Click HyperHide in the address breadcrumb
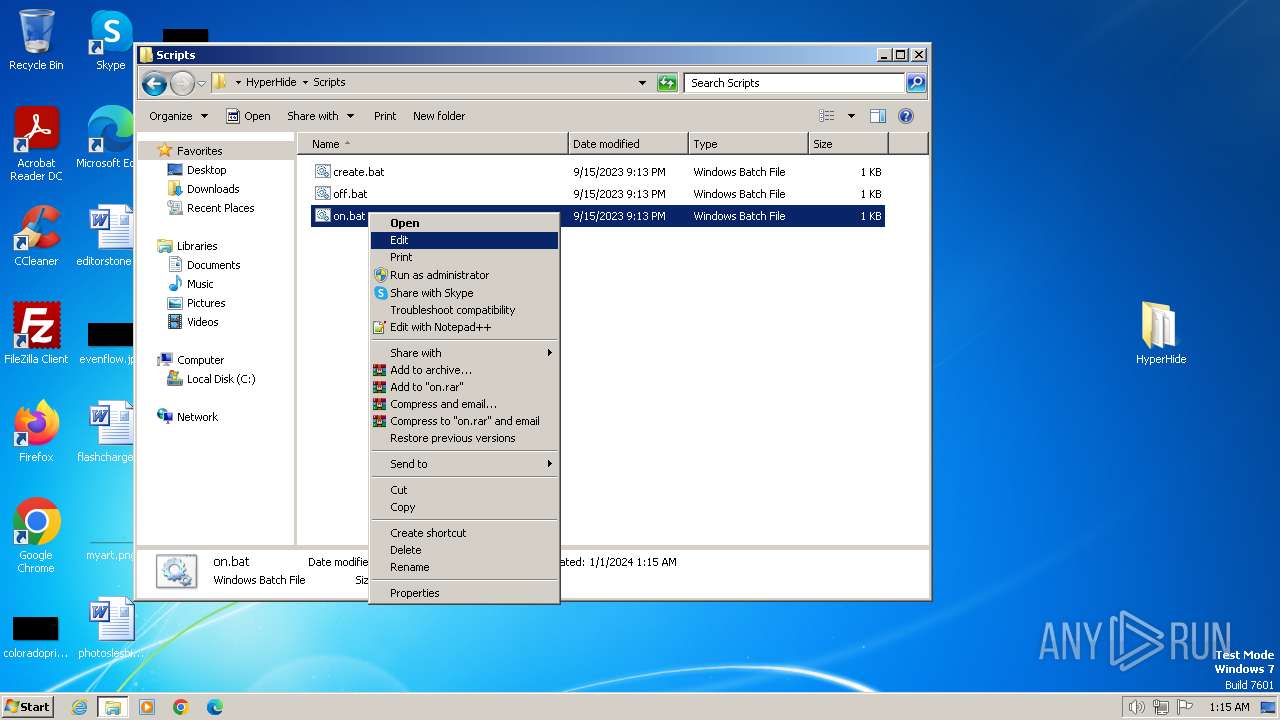 pos(271,83)
